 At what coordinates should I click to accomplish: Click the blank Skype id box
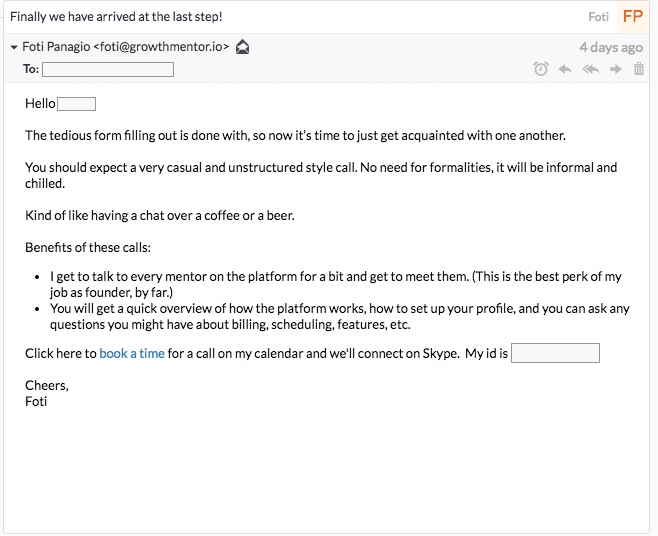pyautogui.click(x=555, y=353)
